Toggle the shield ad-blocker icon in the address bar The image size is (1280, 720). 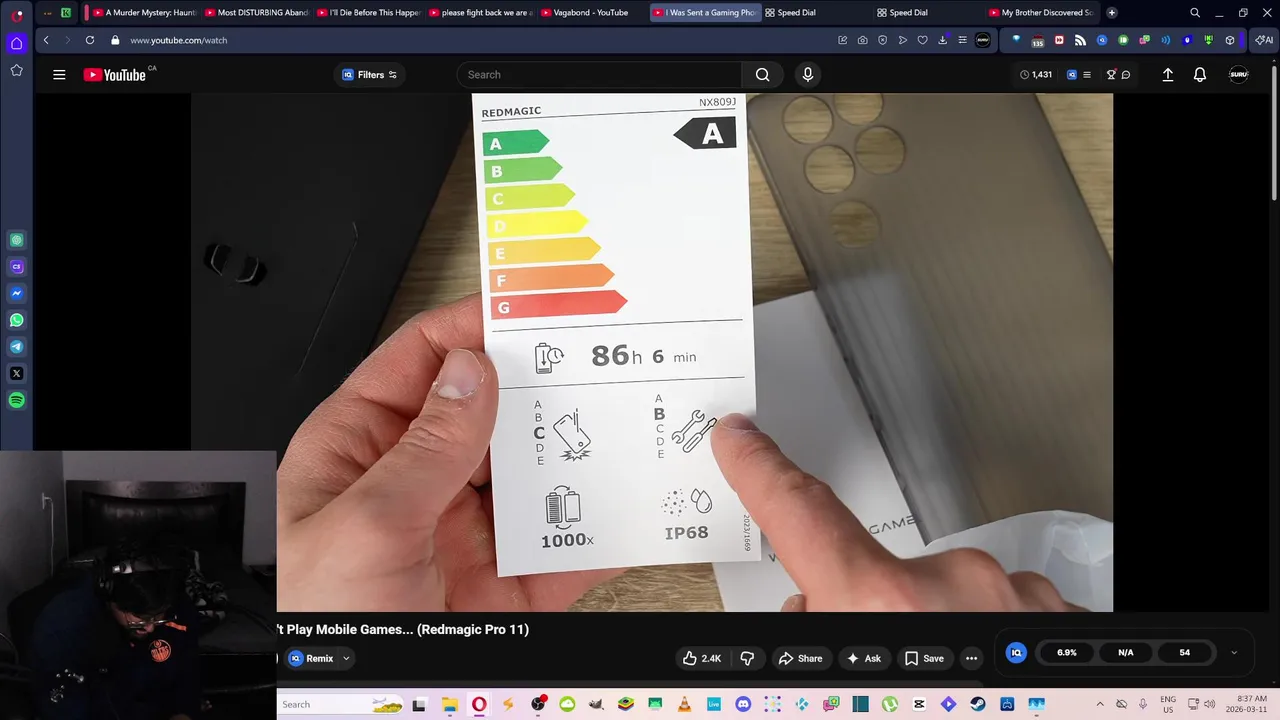coord(882,40)
